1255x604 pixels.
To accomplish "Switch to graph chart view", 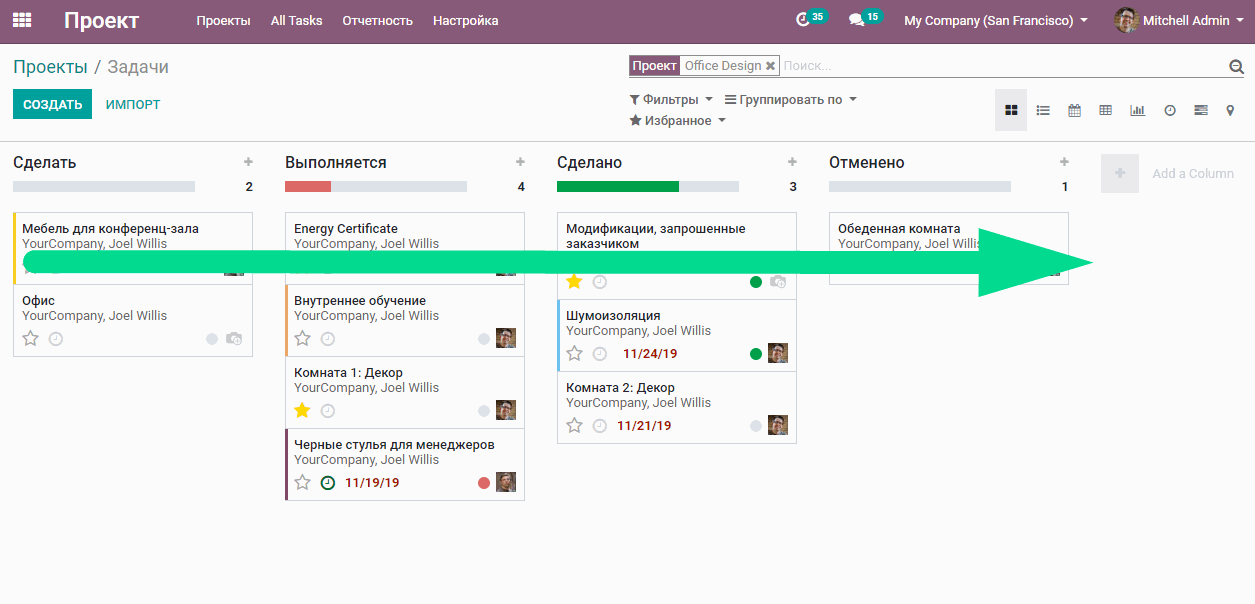I will (x=1137, y=110).
